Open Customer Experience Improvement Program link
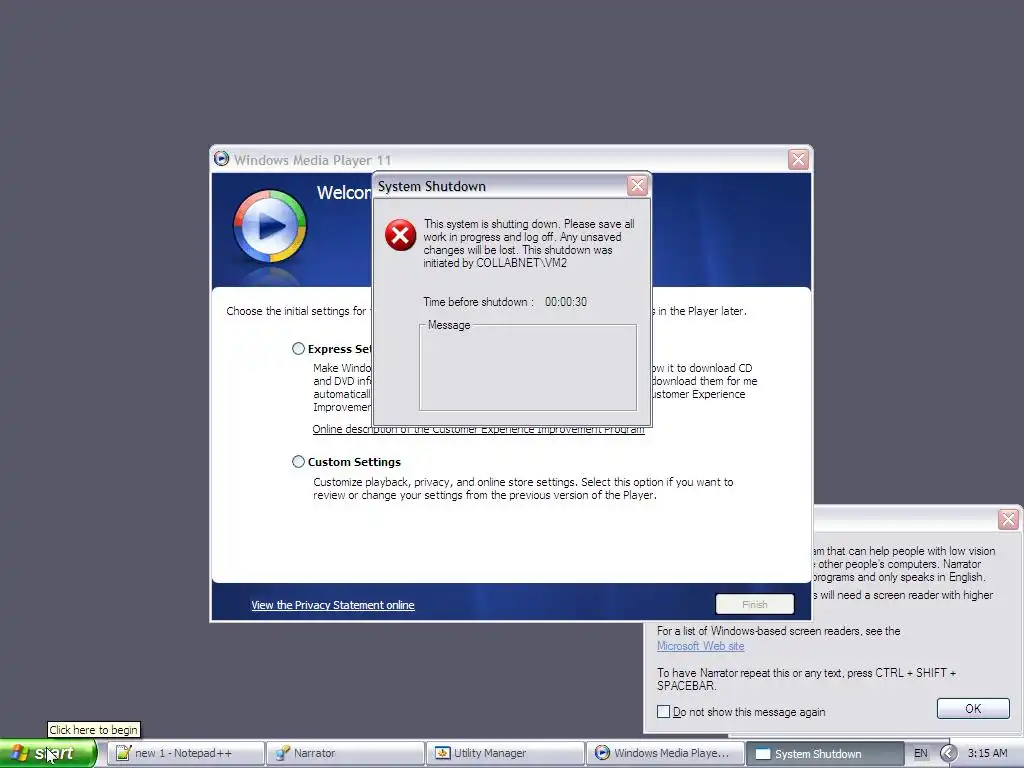The height and width of the screenshot is (768, 1024). point(478,429)
